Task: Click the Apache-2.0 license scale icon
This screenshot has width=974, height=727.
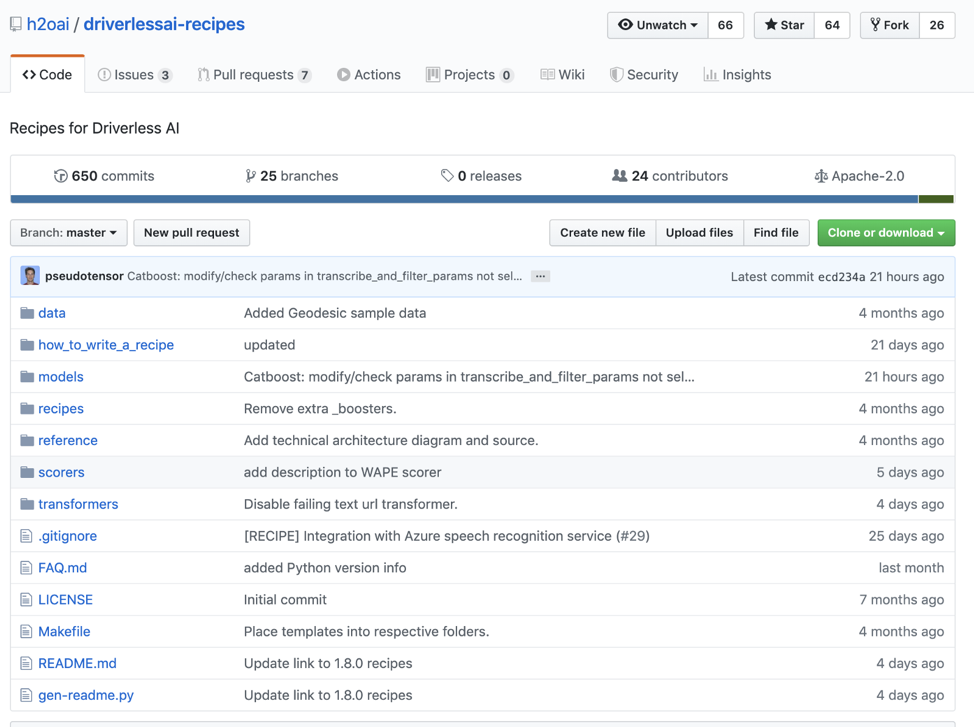Action: point(821,176)
